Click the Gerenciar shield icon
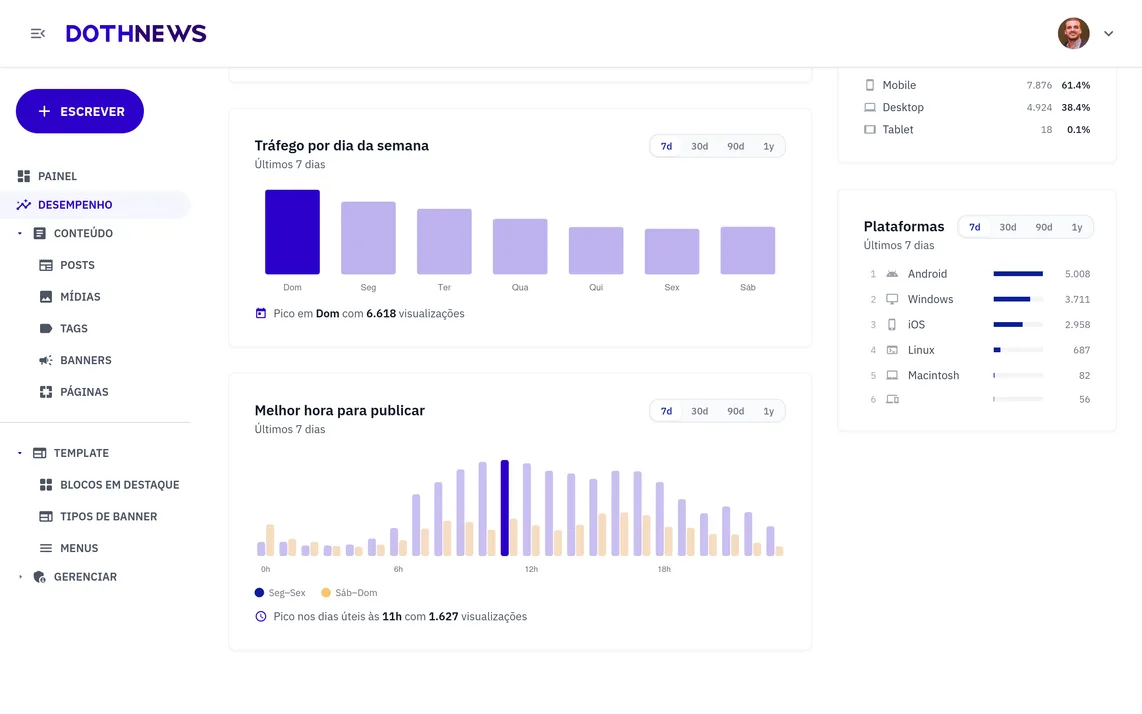The width and height of the screenshot is (1142, 714). 39,576
